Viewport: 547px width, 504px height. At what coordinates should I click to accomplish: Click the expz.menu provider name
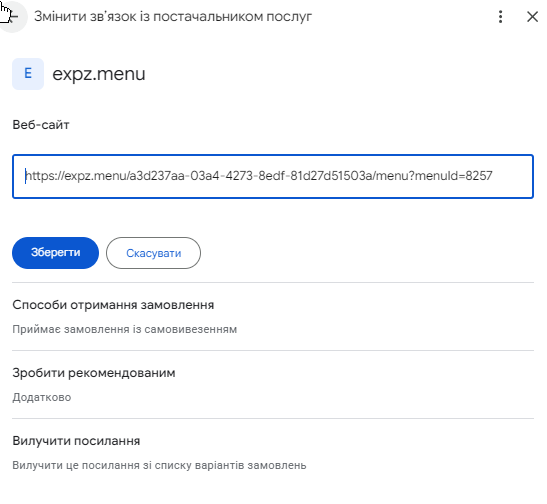click(x=99, y=74)
